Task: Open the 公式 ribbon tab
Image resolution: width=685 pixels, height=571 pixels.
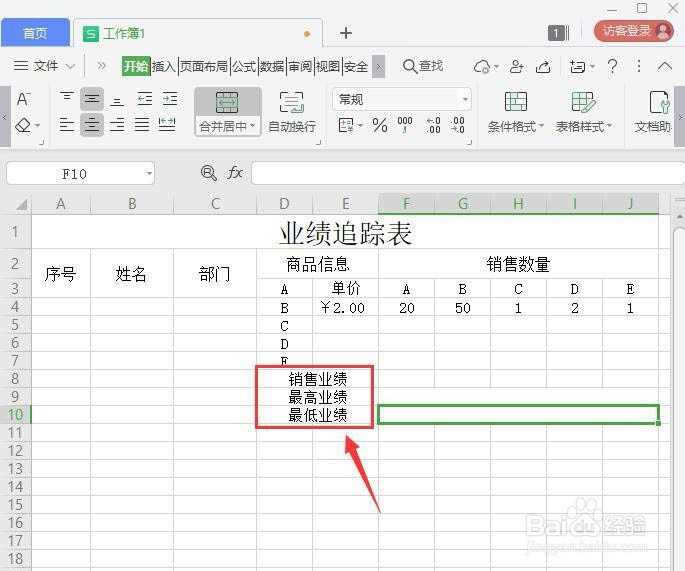Action: (x=244, y=66)
